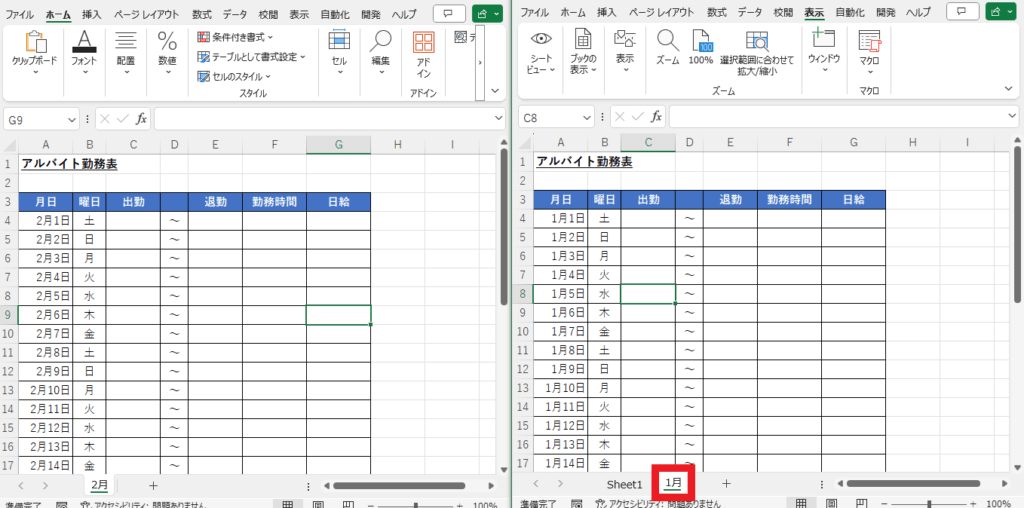Screen dimensions: 1024x508
Task: Add new sheet in right window
Action: click(x=726, y=483)
